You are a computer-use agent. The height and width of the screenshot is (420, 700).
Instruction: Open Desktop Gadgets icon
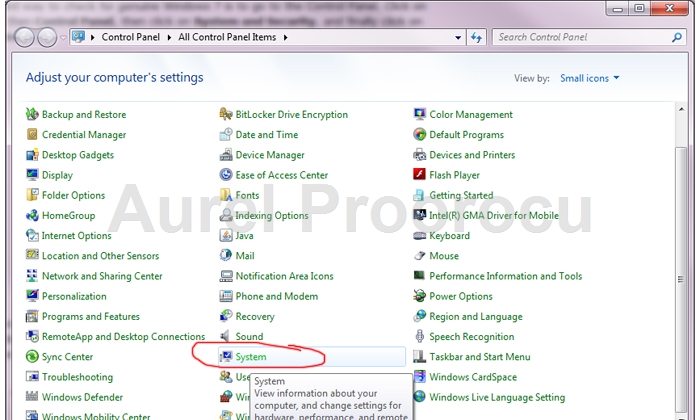(32, 155)
